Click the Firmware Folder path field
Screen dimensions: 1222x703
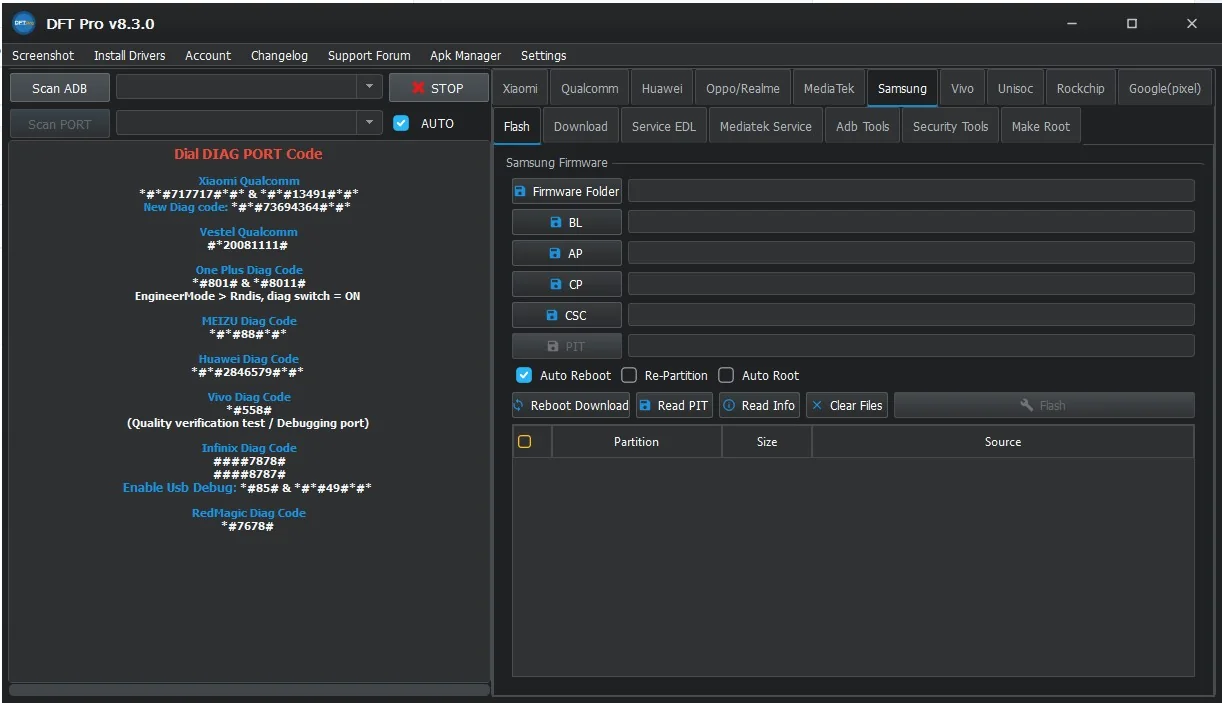tap(911, 191)
